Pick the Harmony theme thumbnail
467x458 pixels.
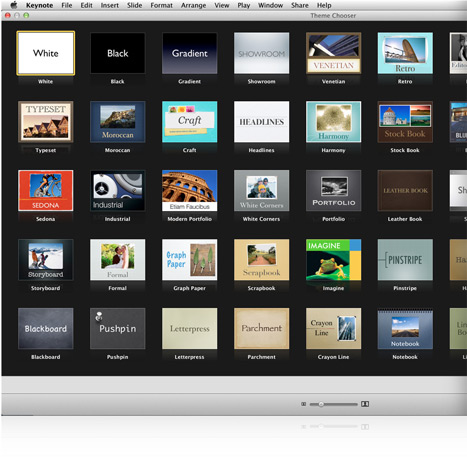pyautogui.click(x=334, y=122)
